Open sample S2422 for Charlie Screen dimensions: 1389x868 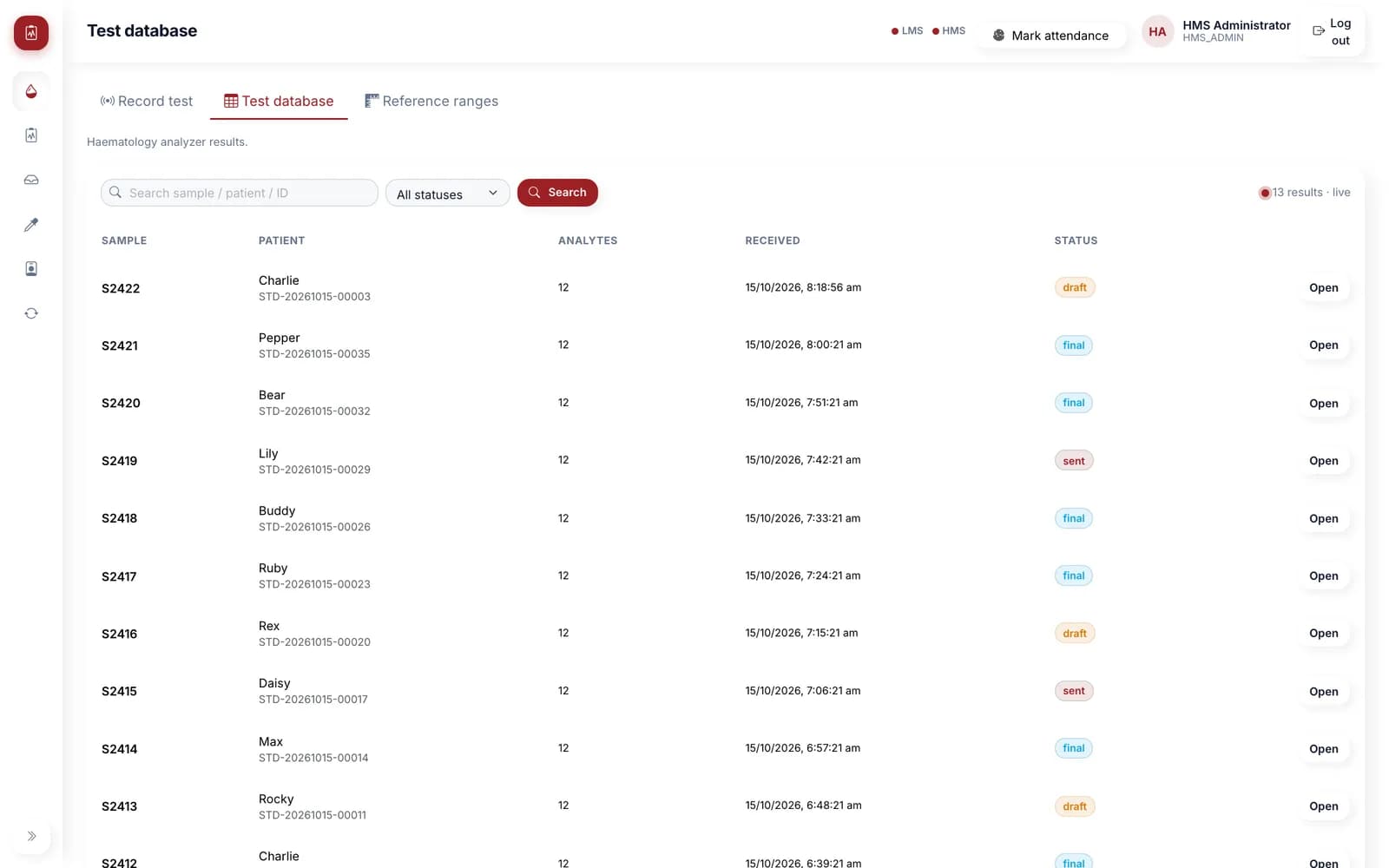tap(1324, 288)
